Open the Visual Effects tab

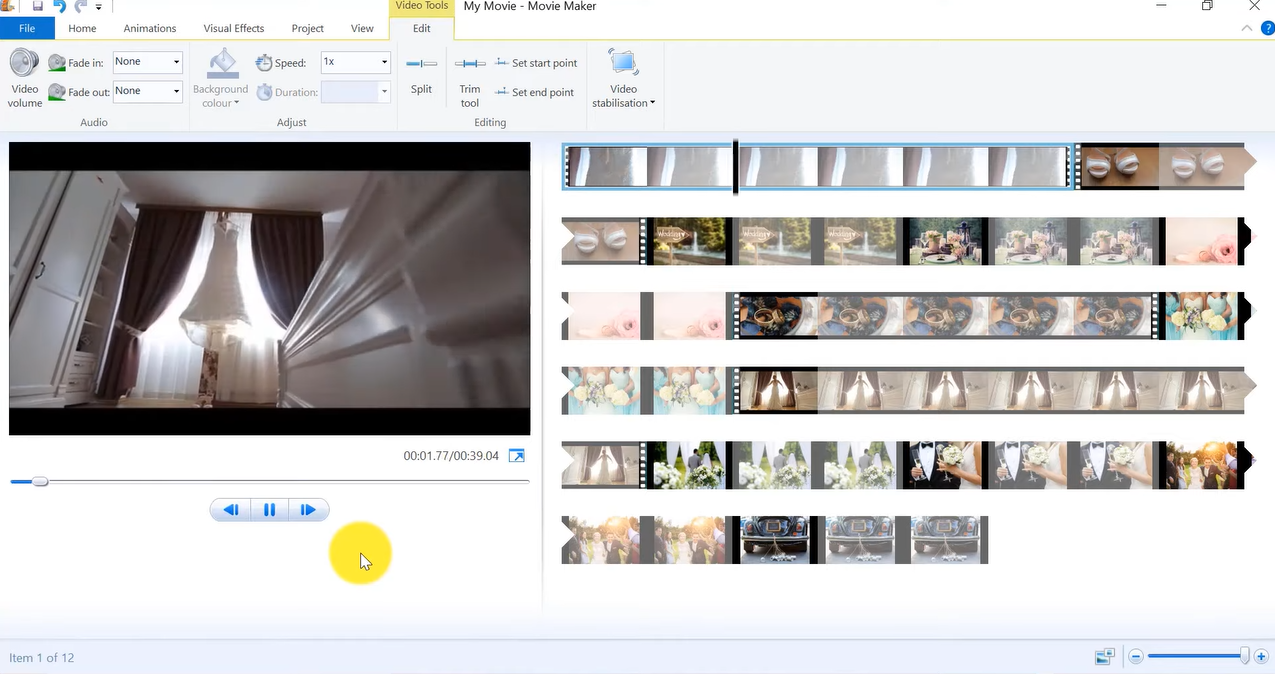(x=233, y=28)
